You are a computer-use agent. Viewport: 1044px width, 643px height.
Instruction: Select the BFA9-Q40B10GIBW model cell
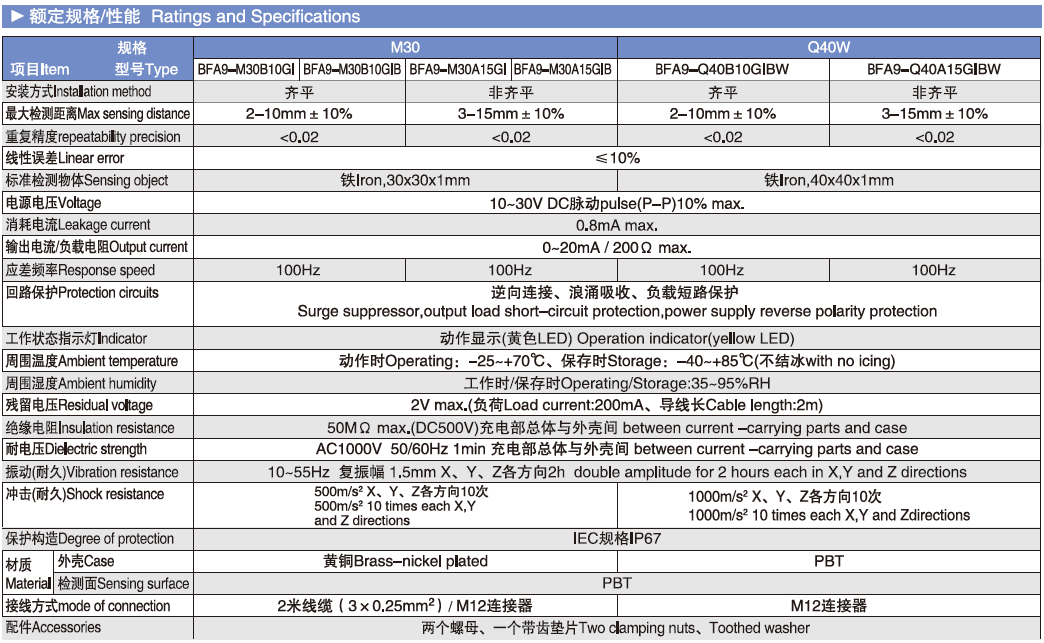[x=722, y=69]
